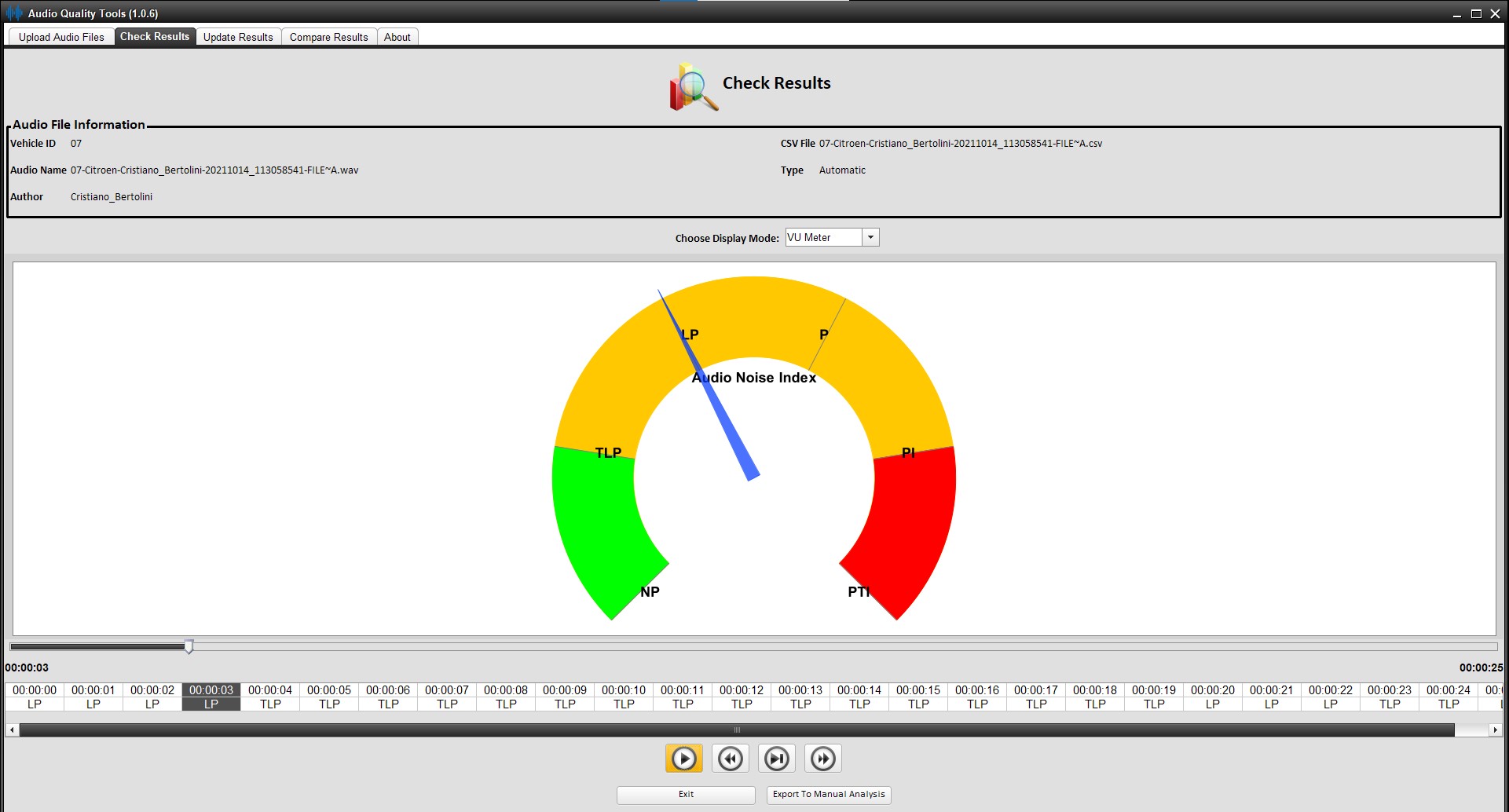1509x812 pixels.
Task: Click the rewind playback icon
Action: (730, 759)
